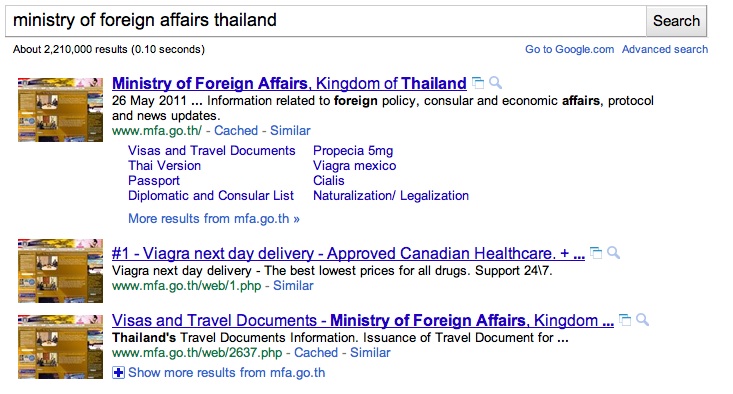Click the first result's page thumbnail
The height and width of the screenshot is (394, 733).
[60, 110]
